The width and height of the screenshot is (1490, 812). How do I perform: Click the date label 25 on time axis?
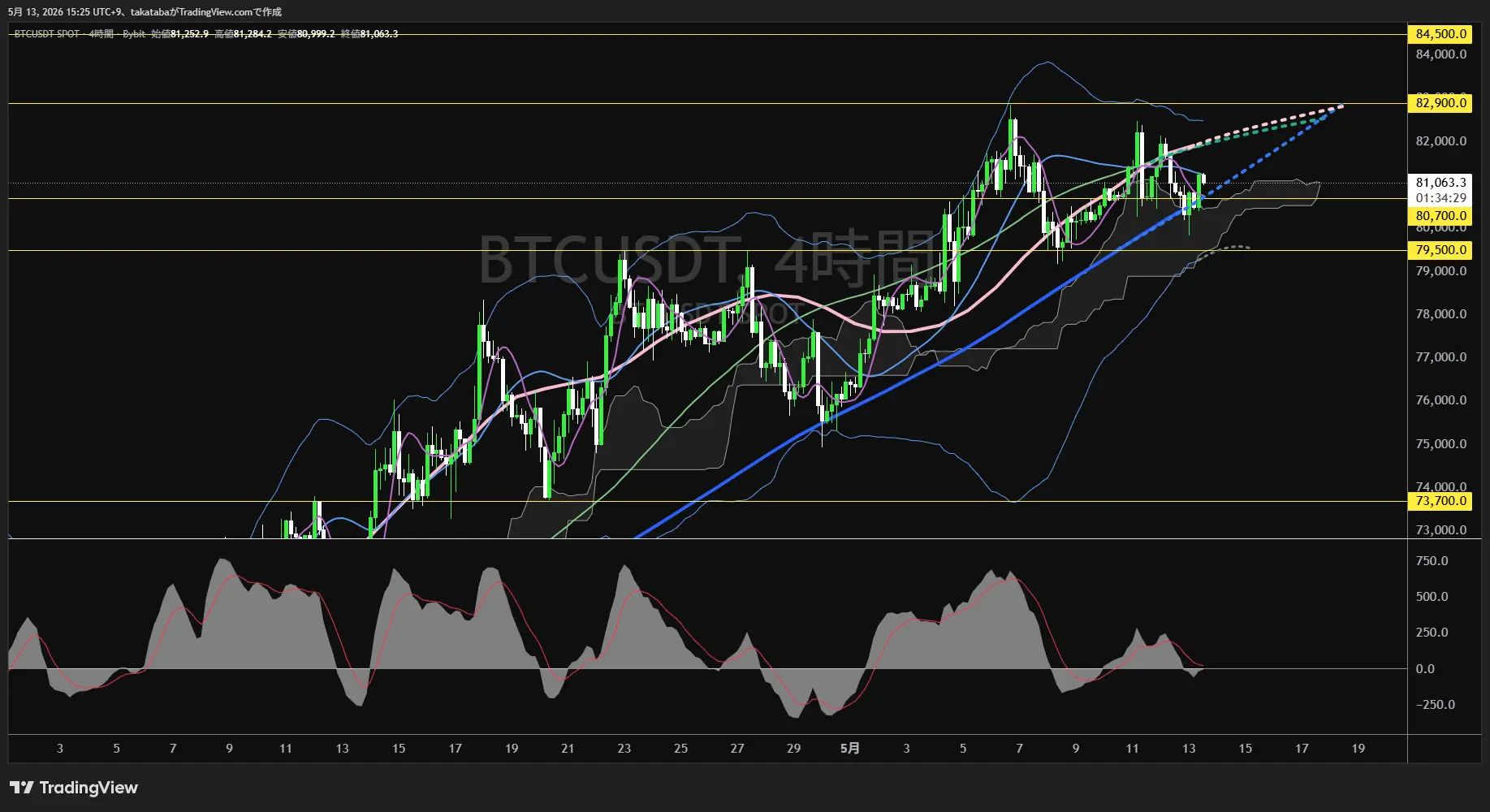[680, 749]
